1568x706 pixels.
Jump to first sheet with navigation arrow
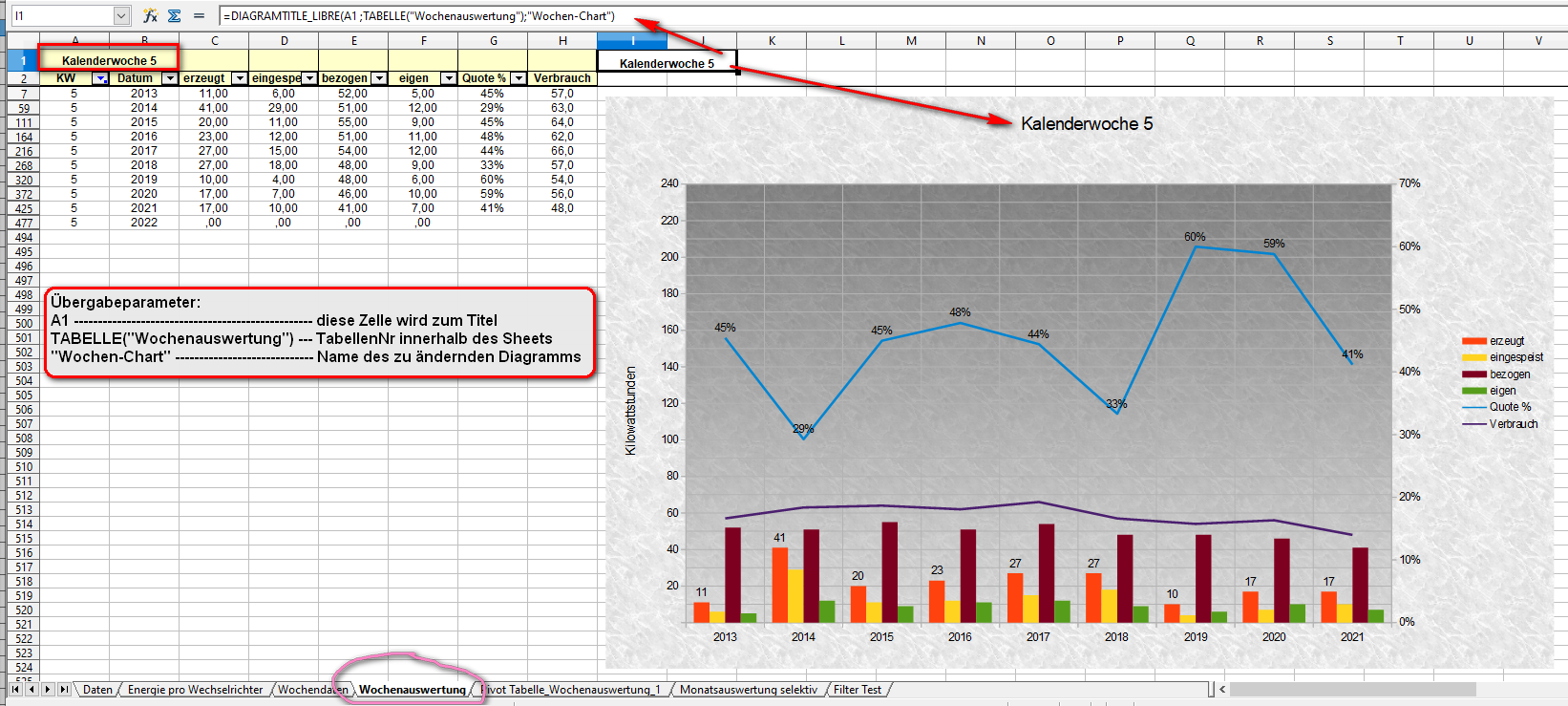(15, 689)
